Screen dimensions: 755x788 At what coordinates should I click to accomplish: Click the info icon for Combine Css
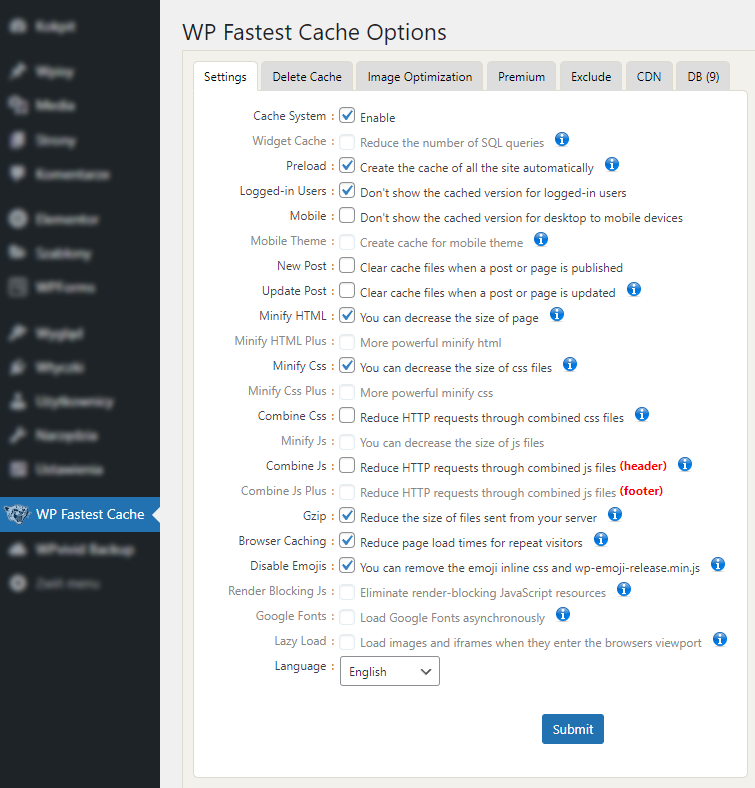click(641, 415)
